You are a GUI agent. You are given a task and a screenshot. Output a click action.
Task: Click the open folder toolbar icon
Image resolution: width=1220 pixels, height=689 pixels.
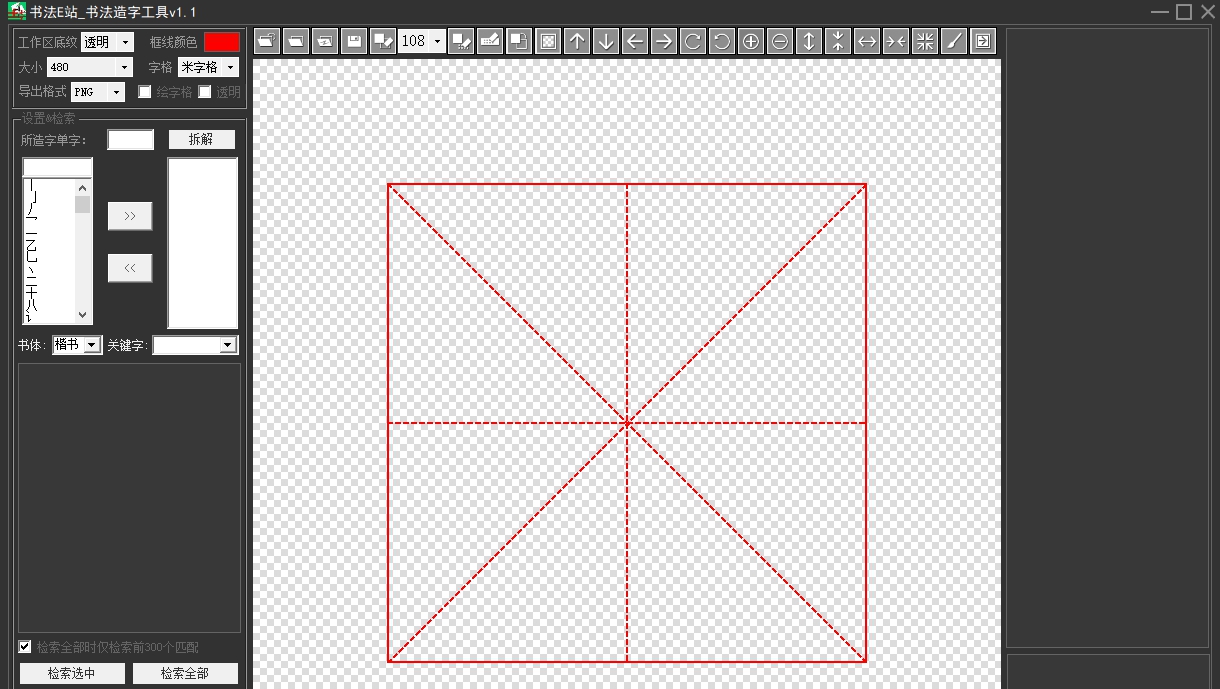coord(296,41)
